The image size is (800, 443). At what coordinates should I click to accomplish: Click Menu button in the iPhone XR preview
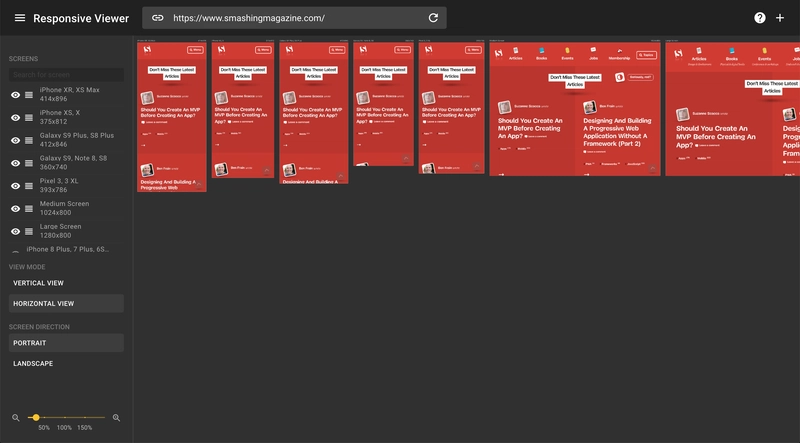click(x=195, y=50)
